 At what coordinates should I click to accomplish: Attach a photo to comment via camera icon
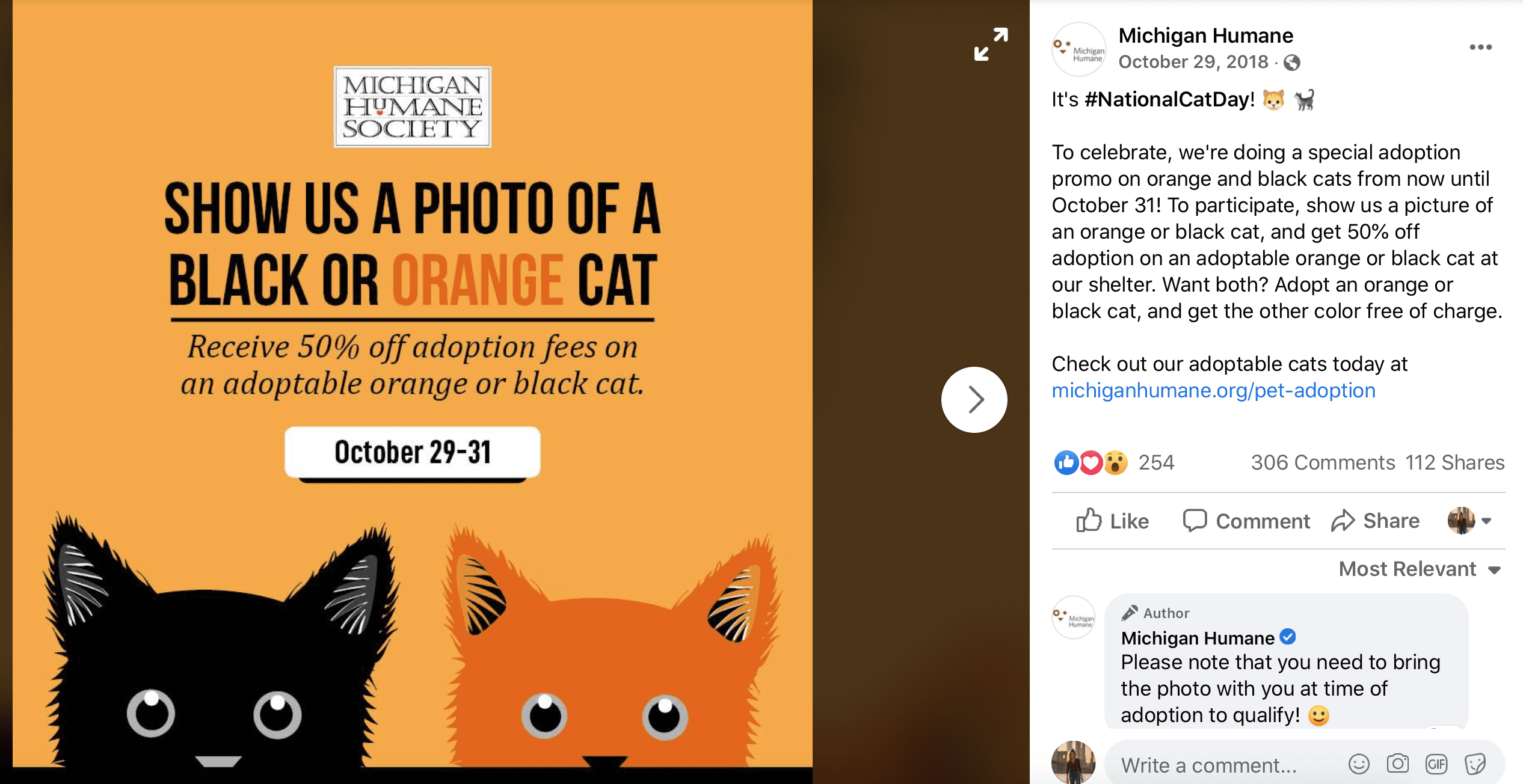pos(1398,764)
